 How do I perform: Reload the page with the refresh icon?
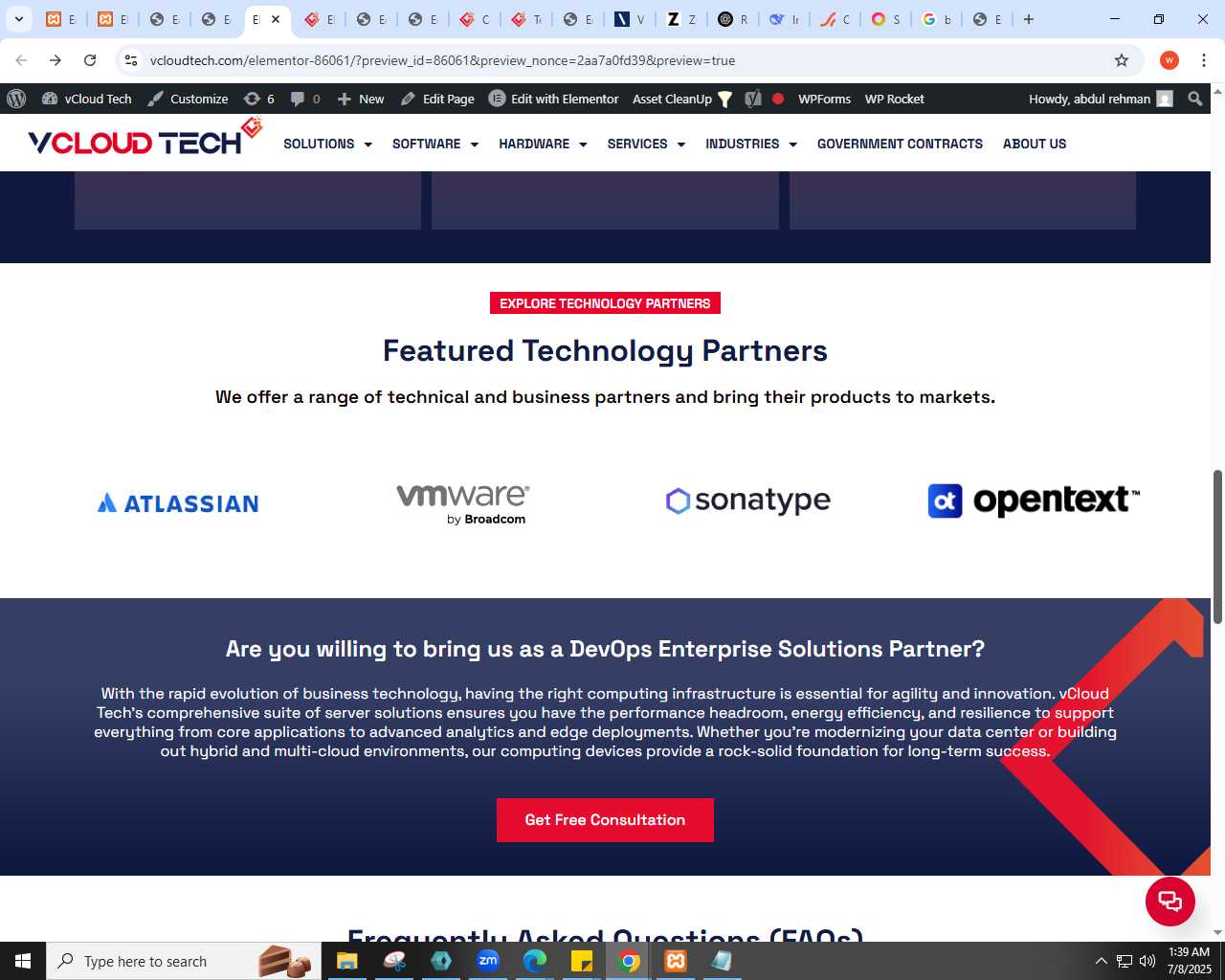(90, 60)
